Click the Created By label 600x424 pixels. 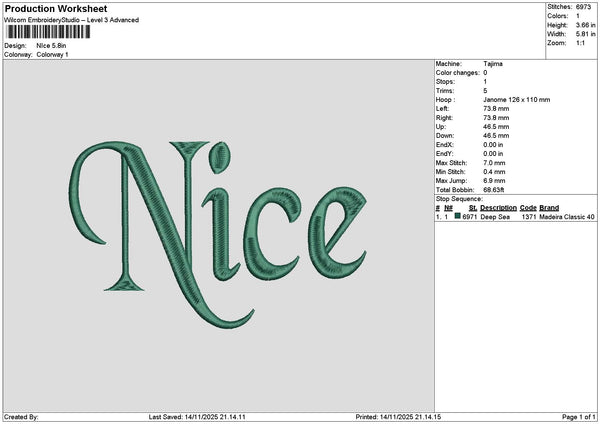(21, 417)
